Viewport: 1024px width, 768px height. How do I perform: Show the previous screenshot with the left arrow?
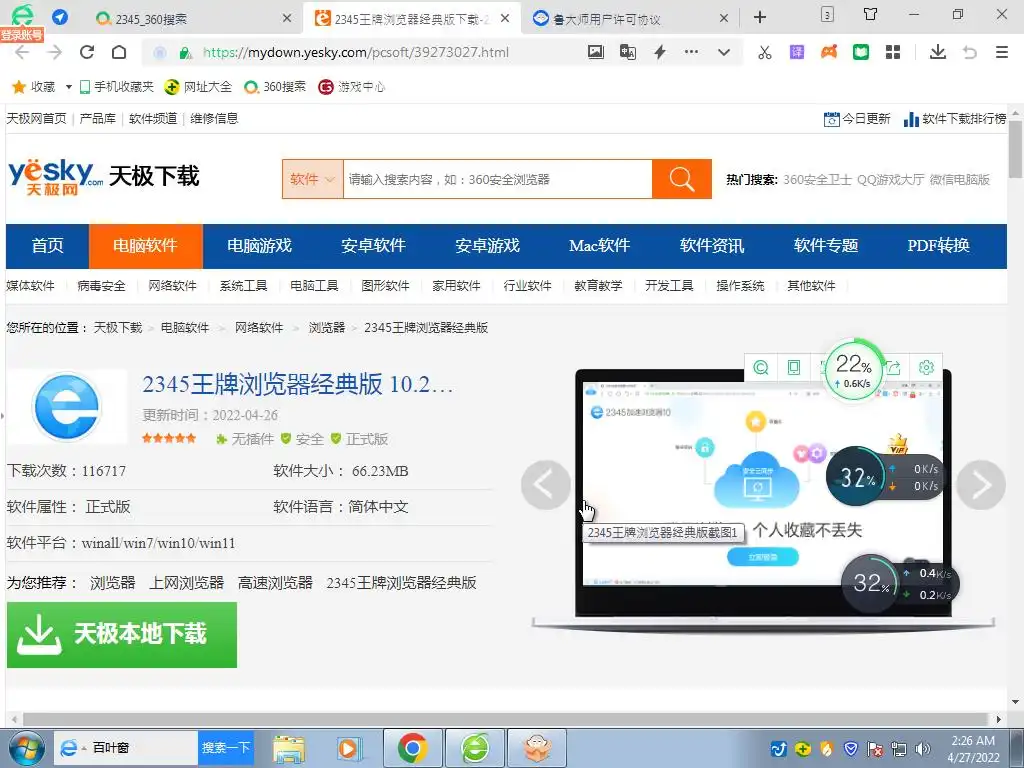[x=545, y=485]
